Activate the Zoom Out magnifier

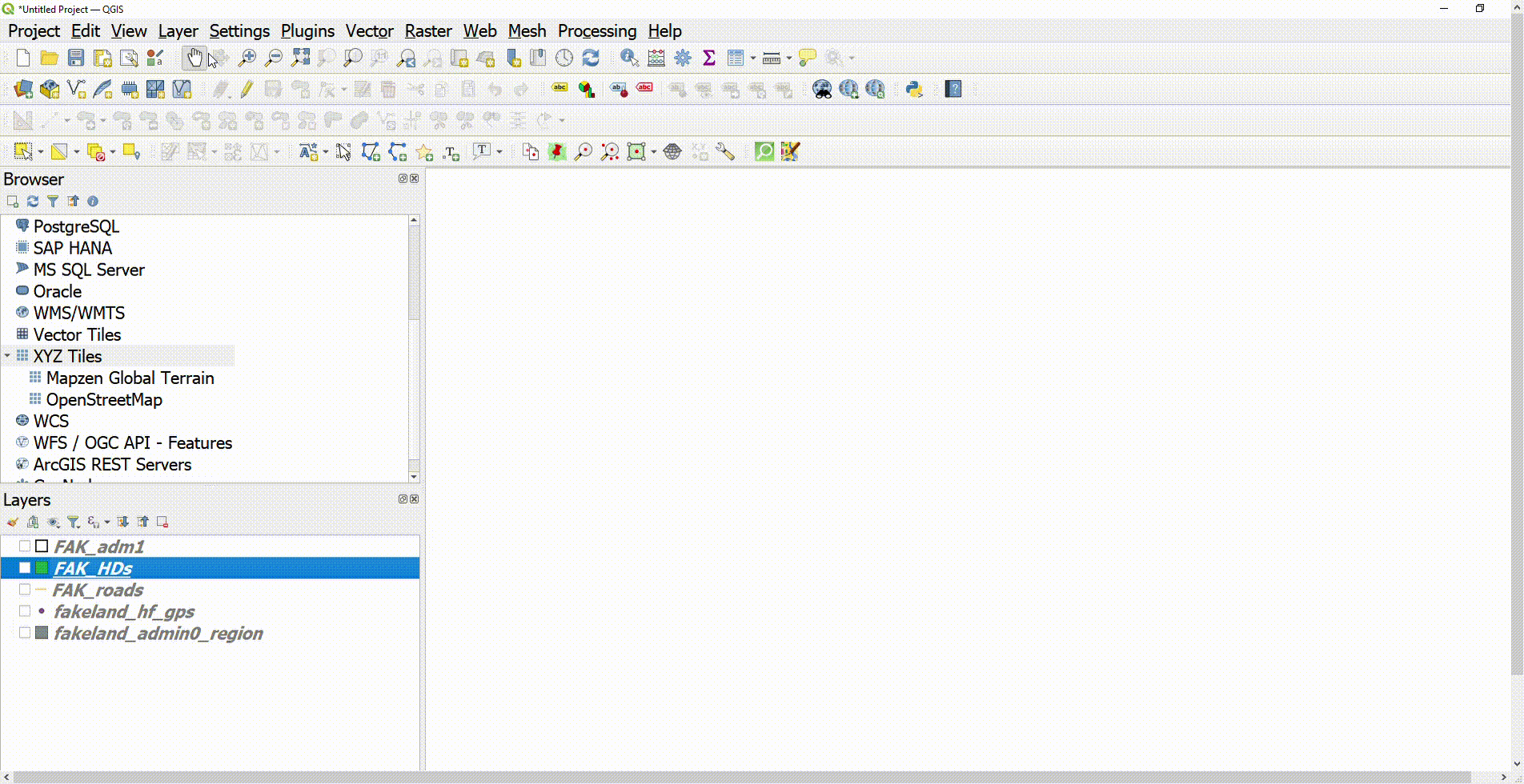click(x=274, y=58)
